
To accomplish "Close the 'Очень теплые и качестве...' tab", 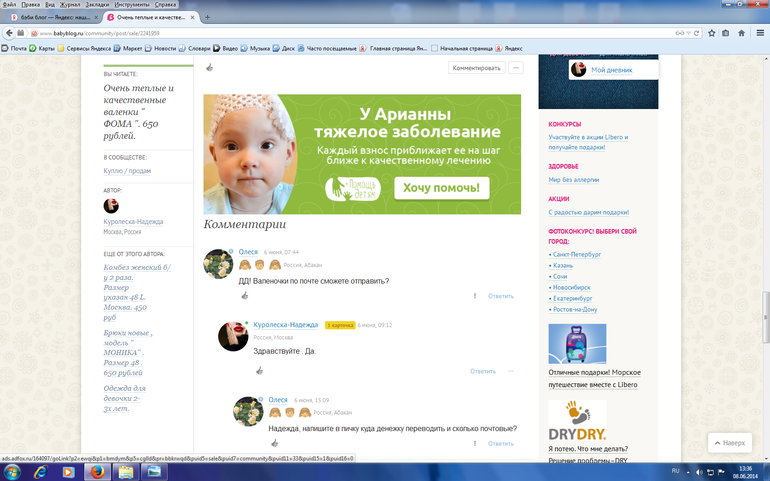I will tap(192, 17).
